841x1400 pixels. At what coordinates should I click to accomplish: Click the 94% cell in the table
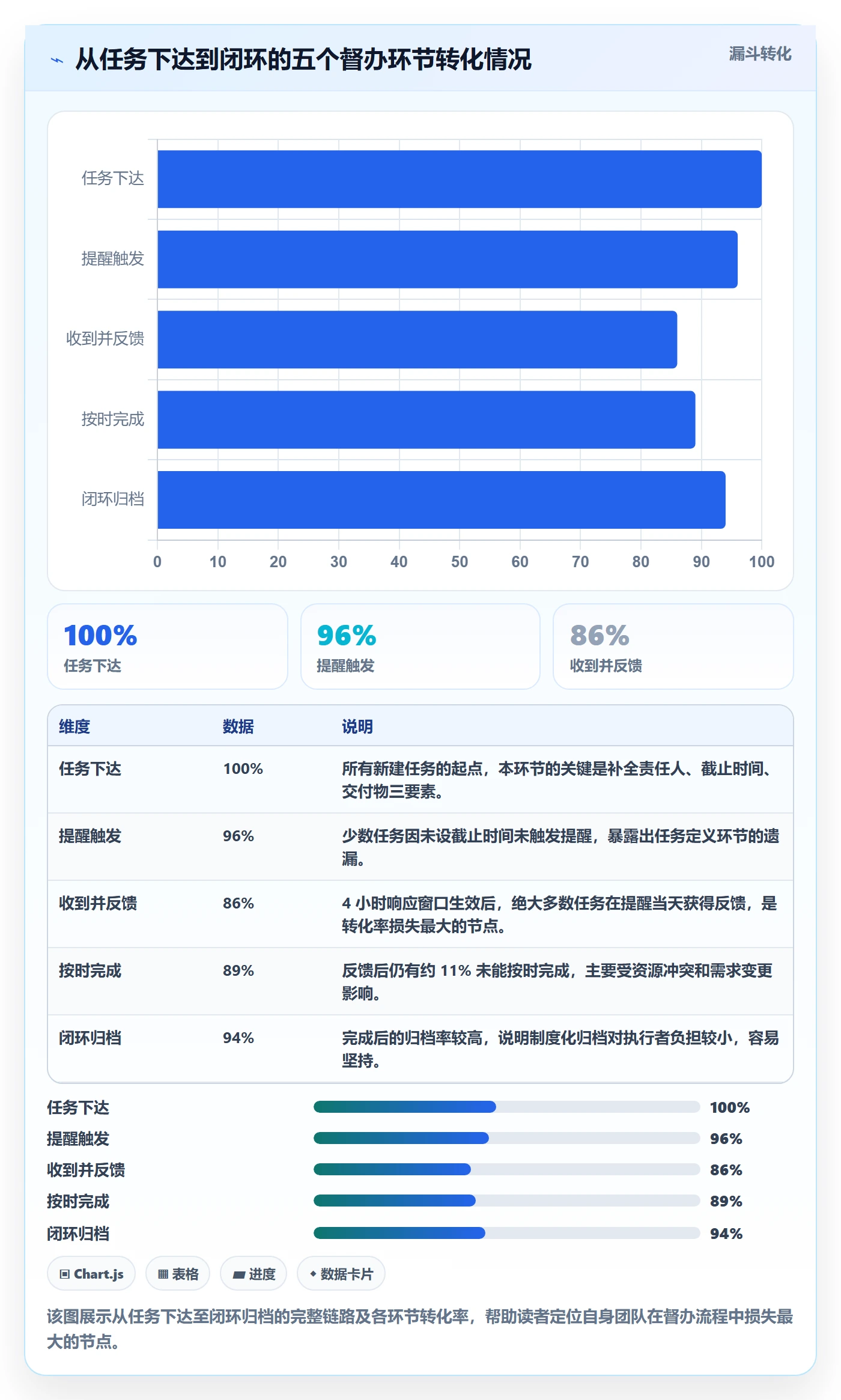[238, 1038]
